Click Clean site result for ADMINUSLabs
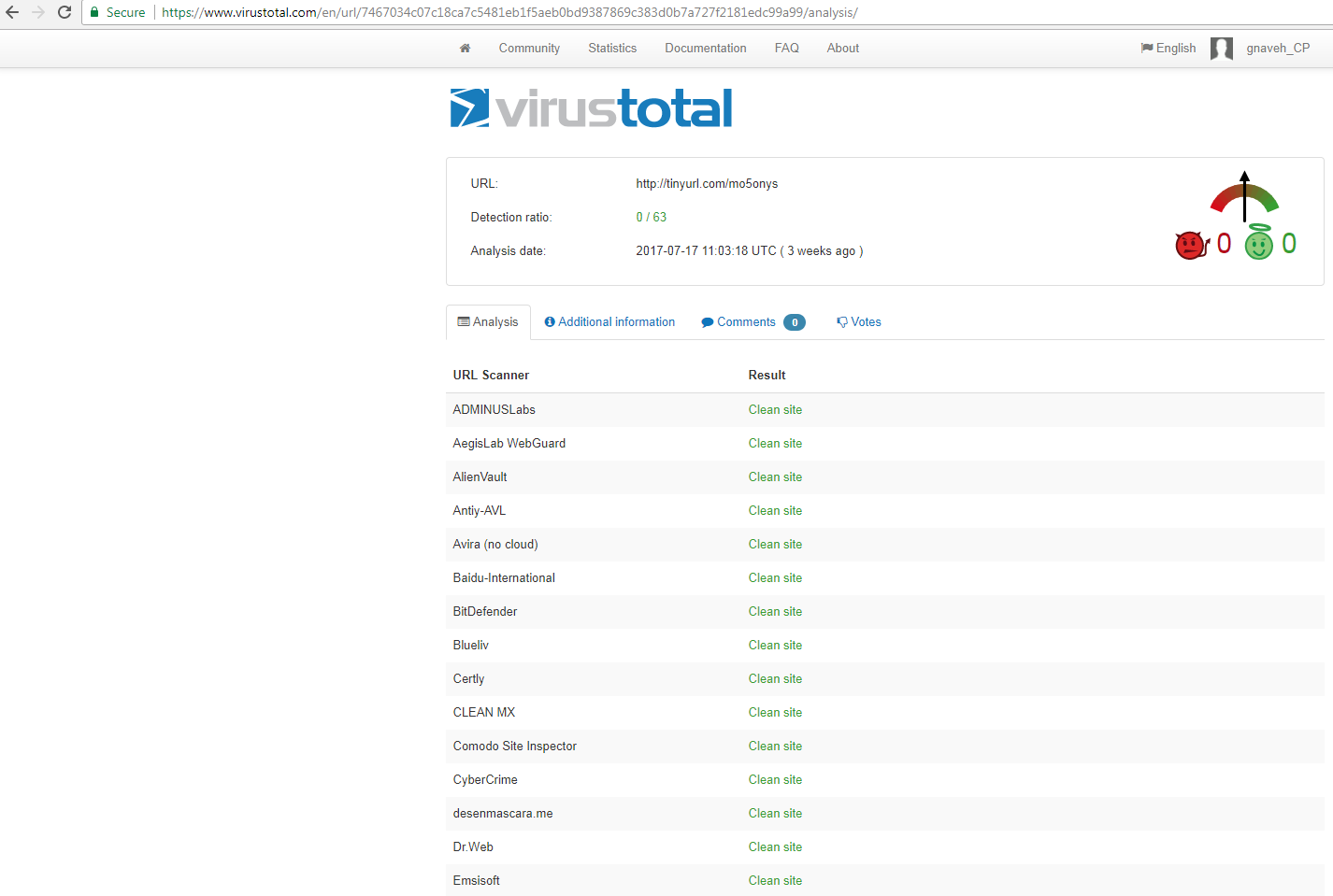The image size is (1333, 896). (775, 409)
